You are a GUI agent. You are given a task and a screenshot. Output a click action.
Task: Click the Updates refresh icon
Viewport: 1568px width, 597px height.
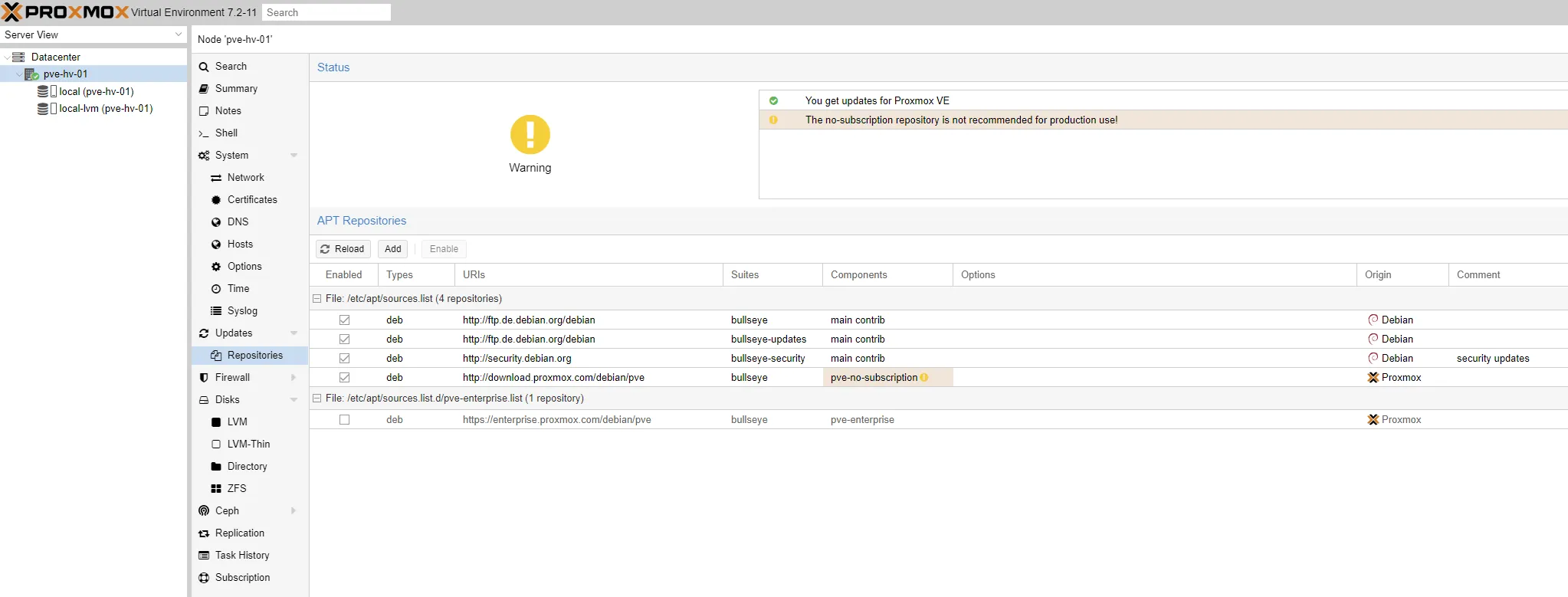click(204, 333)
